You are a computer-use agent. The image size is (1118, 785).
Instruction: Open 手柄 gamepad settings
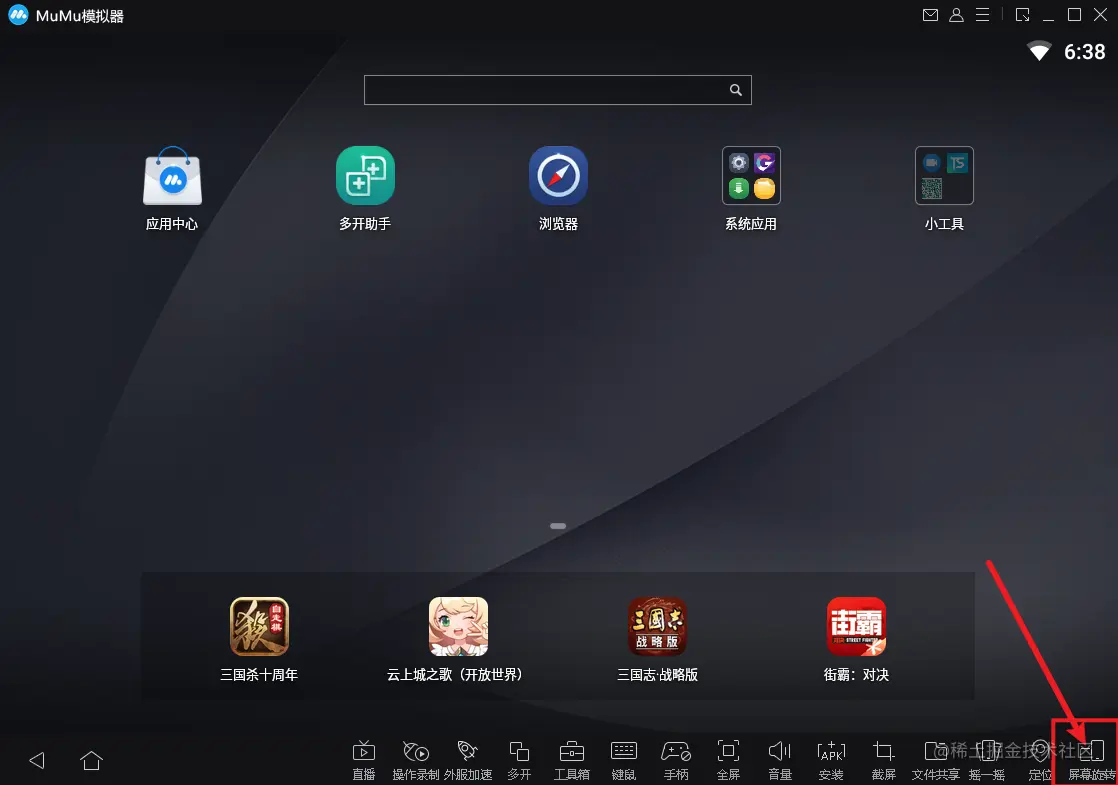coord(676,760)
